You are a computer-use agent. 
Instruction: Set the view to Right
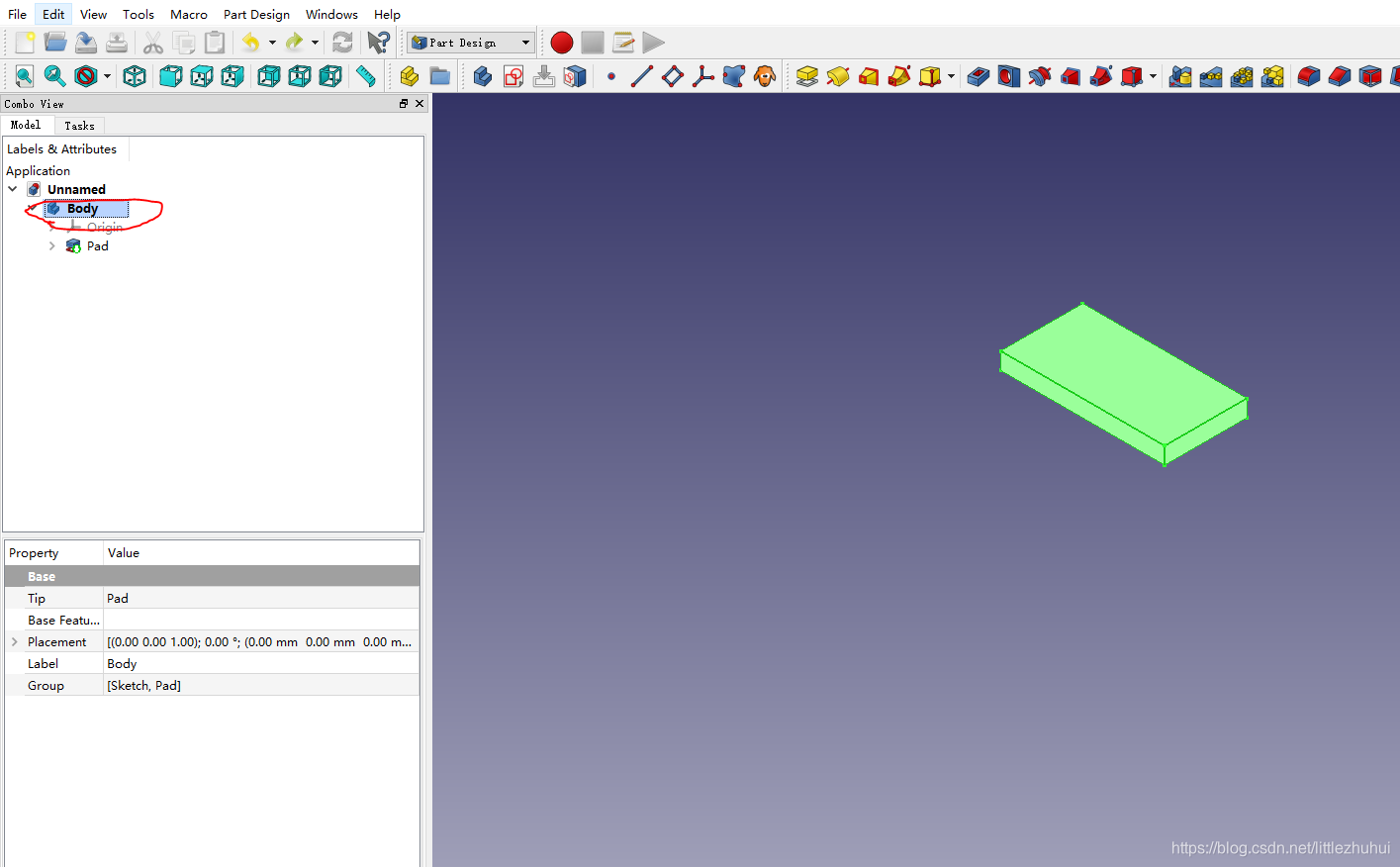tap(232, 76)
